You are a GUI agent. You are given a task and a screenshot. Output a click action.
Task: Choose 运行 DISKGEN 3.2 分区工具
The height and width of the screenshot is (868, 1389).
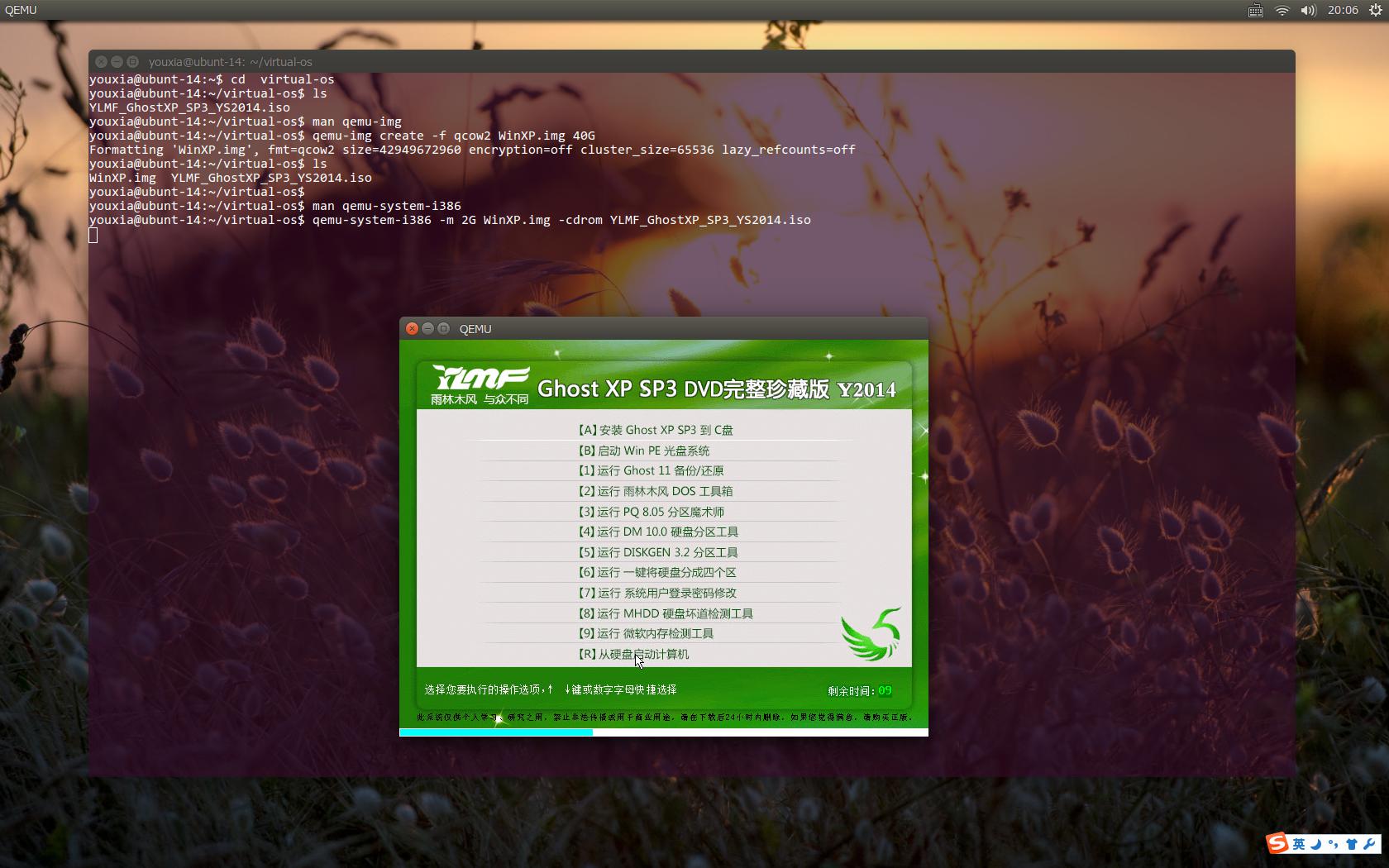[x=659, y=552]
